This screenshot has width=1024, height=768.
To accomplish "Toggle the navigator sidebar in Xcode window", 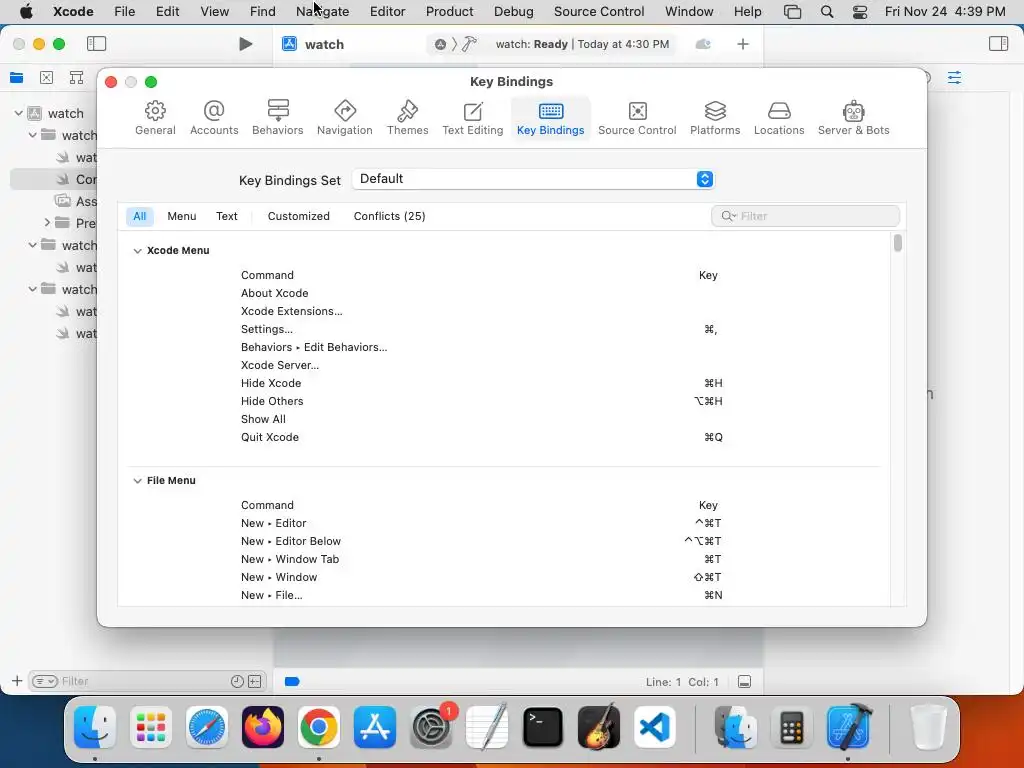I will click(x=97, y=44).
